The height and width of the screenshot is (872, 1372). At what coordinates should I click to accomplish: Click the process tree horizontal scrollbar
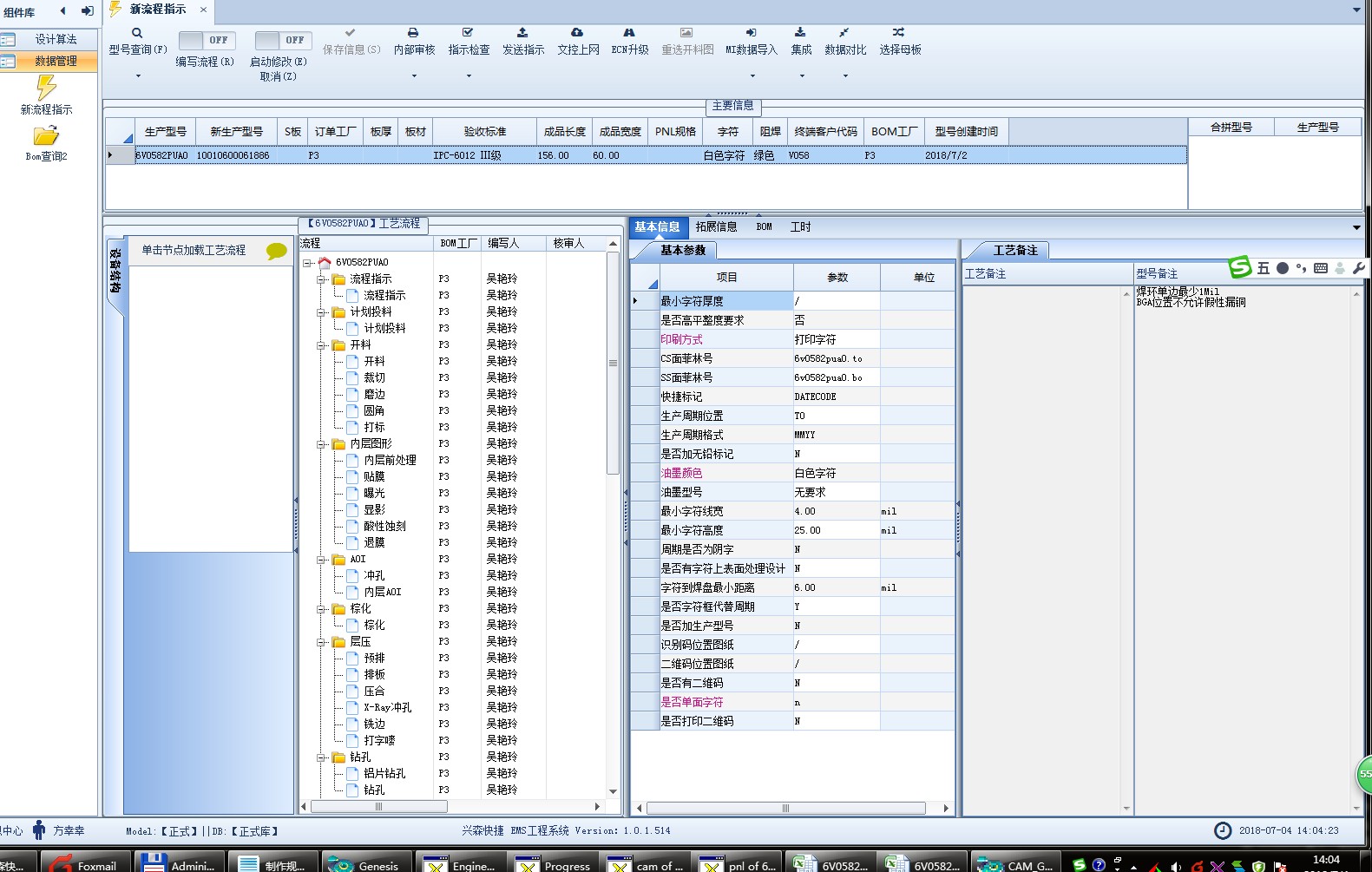379,807
